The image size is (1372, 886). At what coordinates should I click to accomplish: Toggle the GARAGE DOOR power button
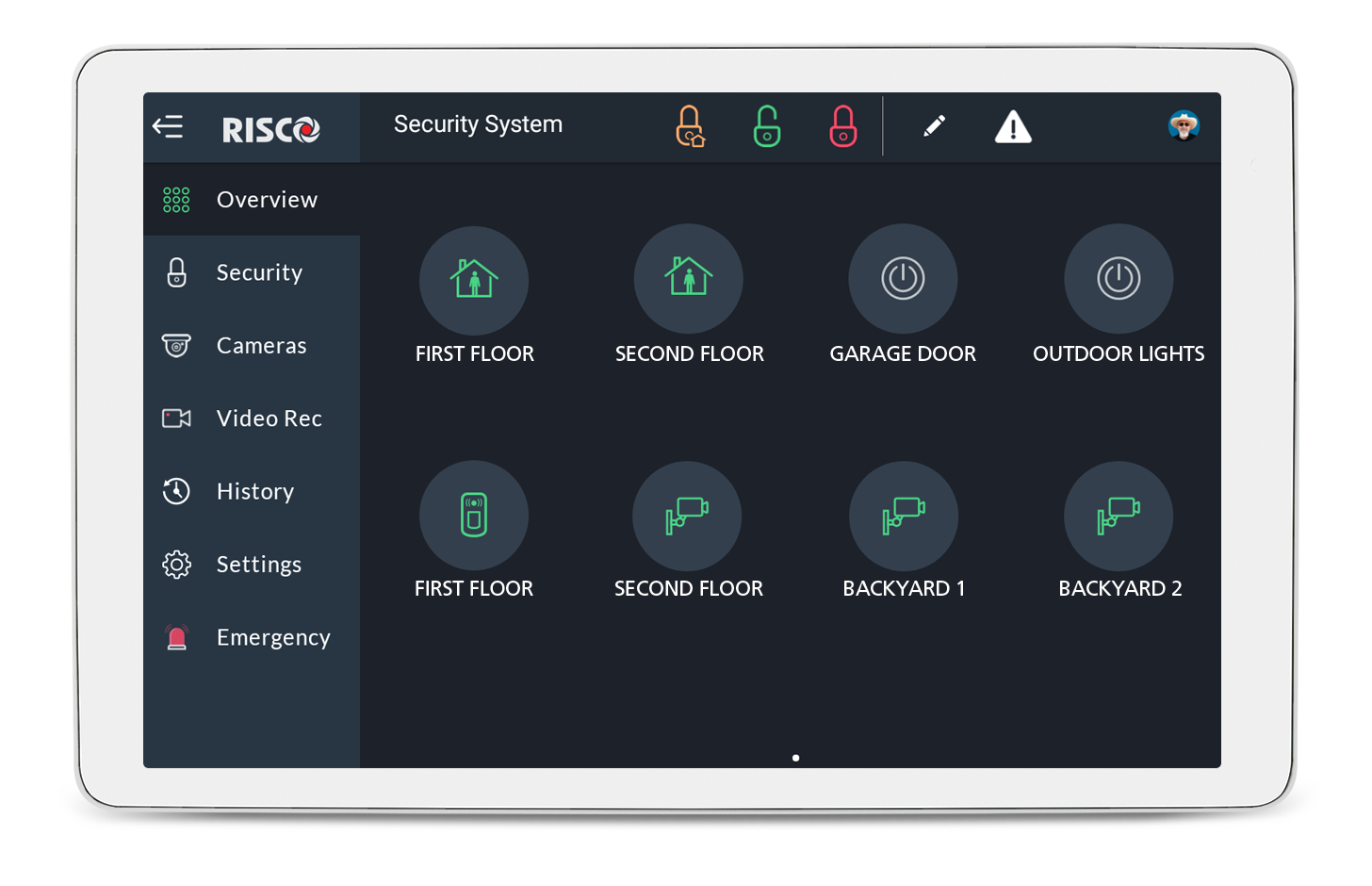pyautogui.click(x=903, y=278)
